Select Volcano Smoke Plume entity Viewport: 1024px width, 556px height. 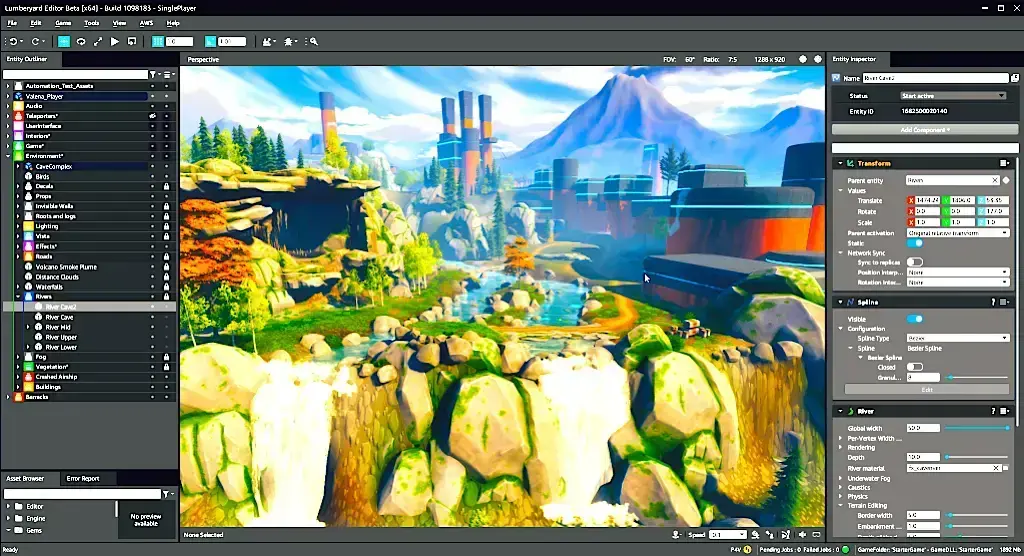(x=66, y=267)
